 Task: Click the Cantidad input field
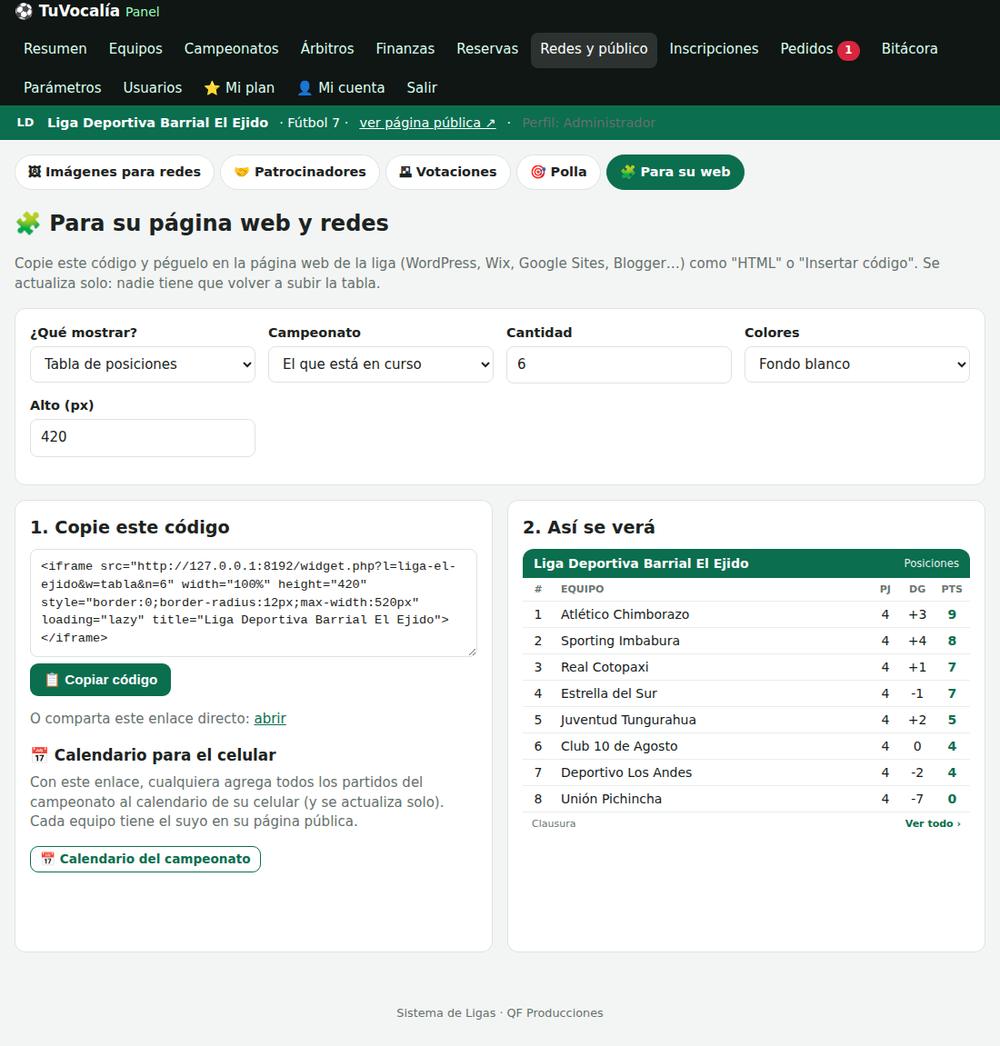tap(619, 364)
